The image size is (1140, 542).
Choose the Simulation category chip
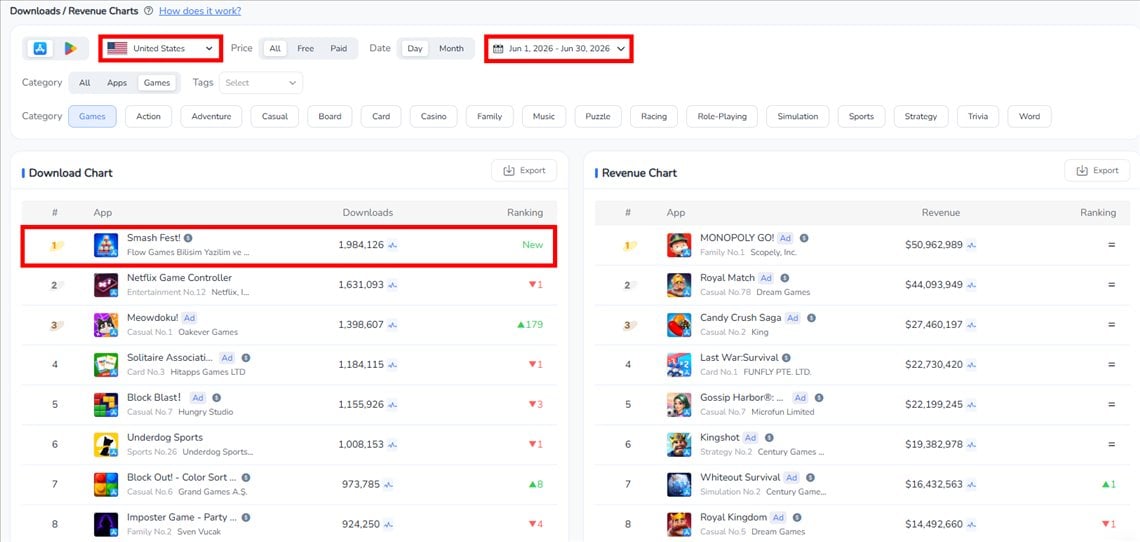point(798,116)
